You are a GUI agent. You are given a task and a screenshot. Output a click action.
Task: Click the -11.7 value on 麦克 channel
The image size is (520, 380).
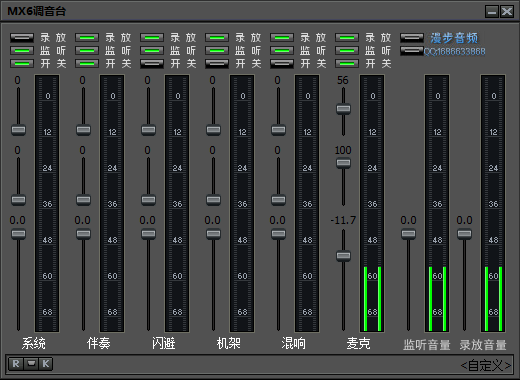343,220
